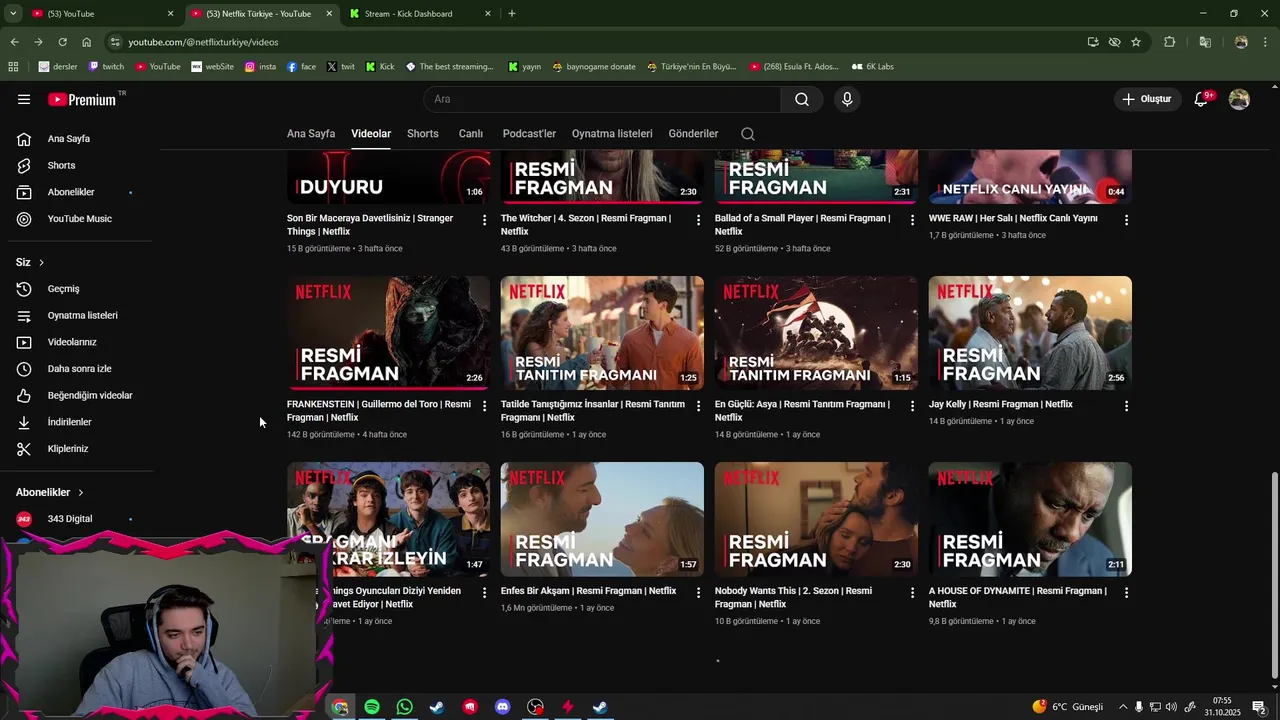Search within the Netflix Türkiye channel
1280x720 pixels.
click(748, 134)
